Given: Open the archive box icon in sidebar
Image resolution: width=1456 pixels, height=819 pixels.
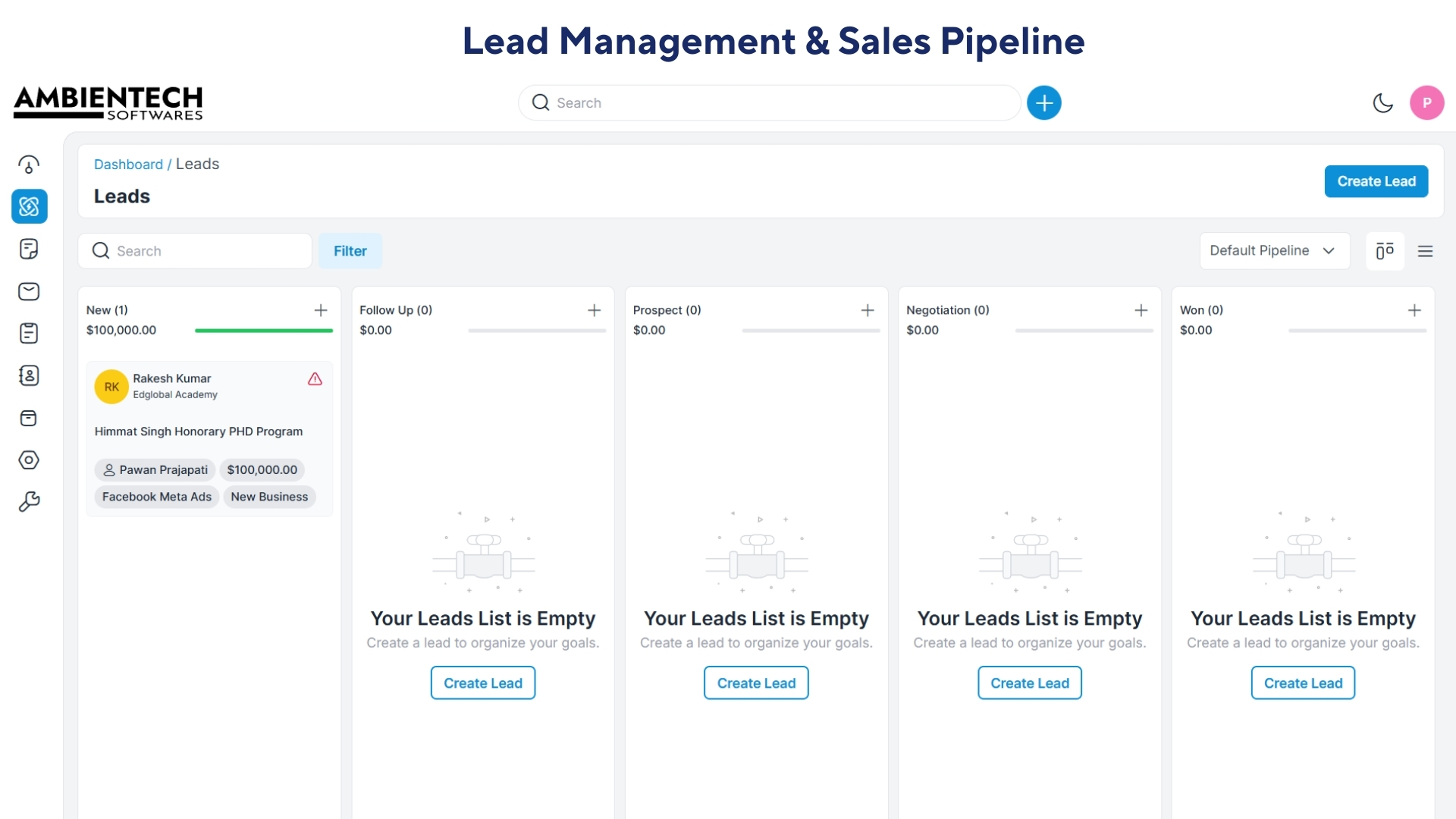Looking at the screenshot, I should pos(29,419).
